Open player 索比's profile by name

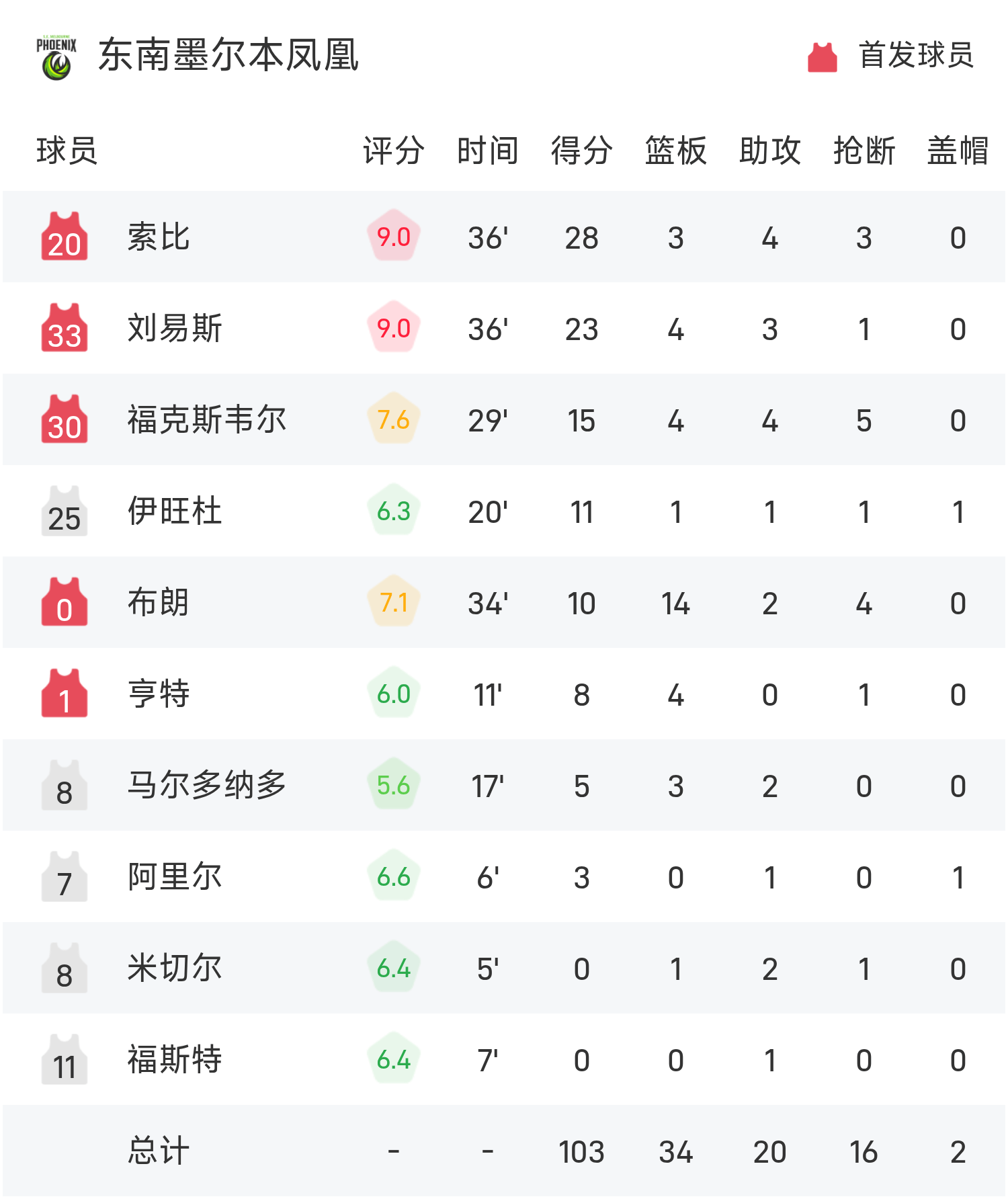(x=159, y=237)
